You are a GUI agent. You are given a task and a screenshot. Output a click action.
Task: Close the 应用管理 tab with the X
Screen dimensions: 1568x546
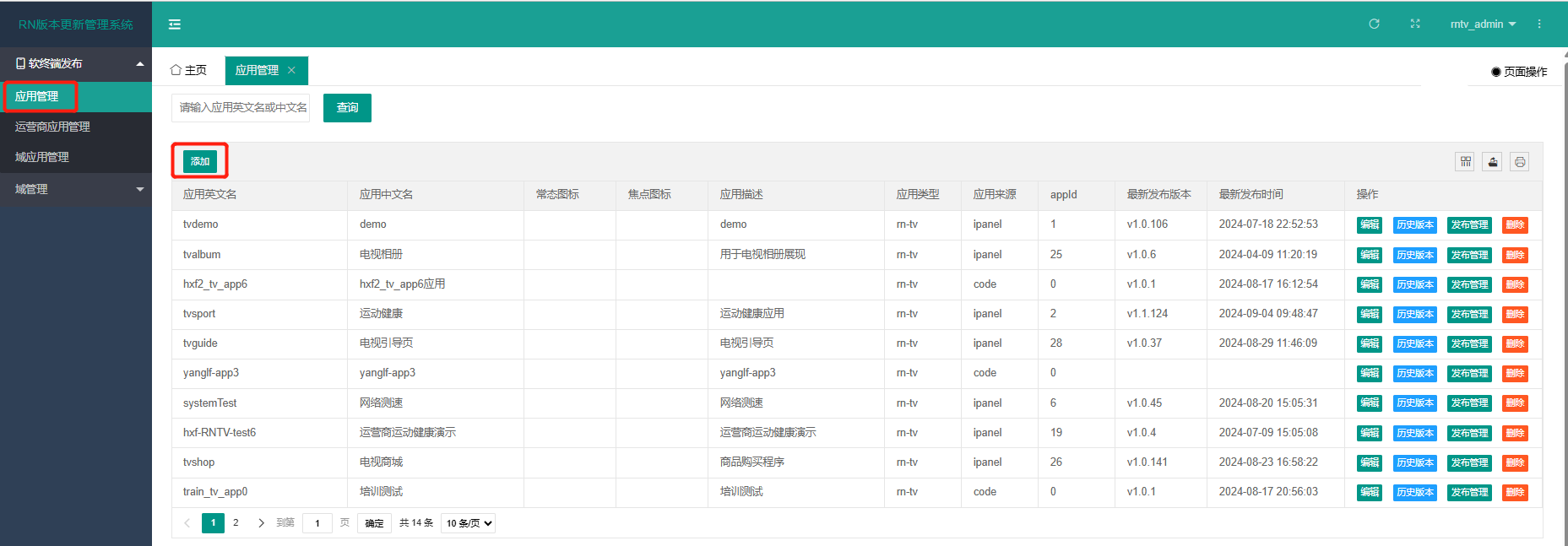[292, 70]
